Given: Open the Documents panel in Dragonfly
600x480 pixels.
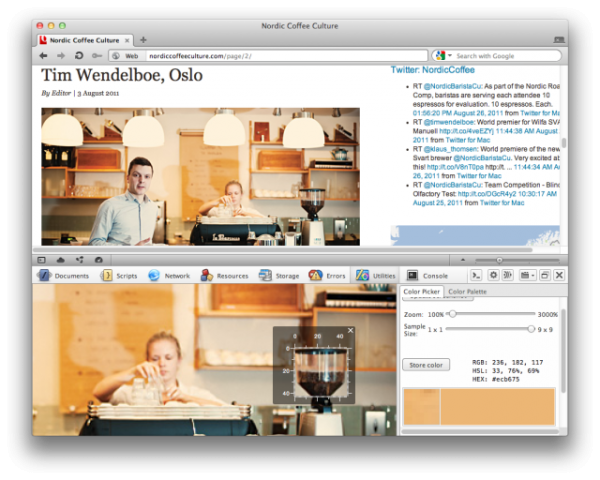Looking at the screenshot, I should click(x=65, y=275).
